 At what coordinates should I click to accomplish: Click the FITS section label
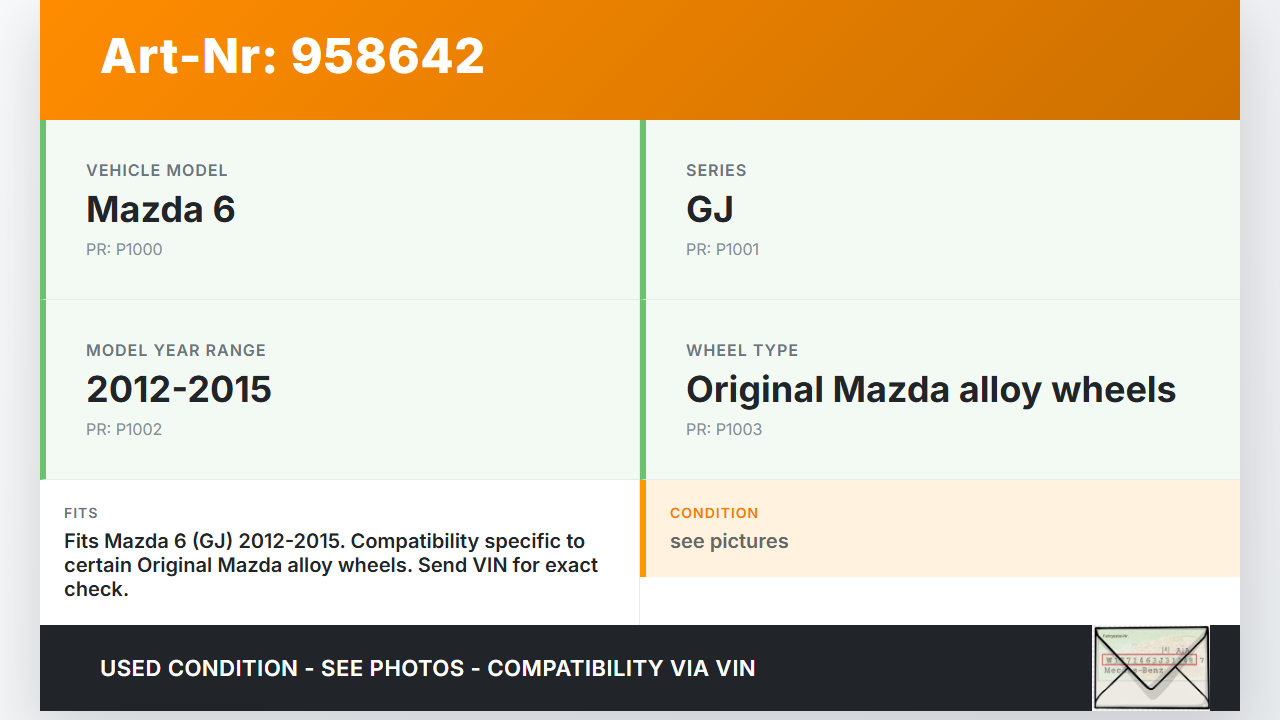pos(81,513)
